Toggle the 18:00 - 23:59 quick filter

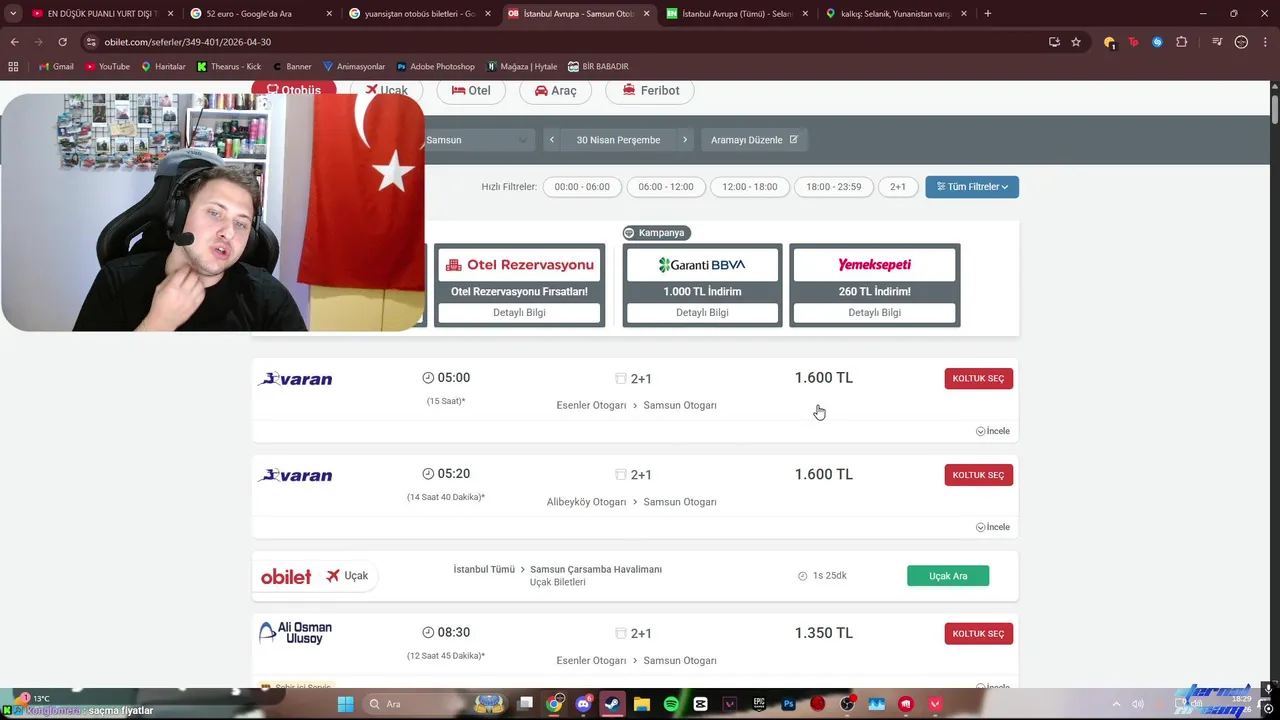point(834,187)
